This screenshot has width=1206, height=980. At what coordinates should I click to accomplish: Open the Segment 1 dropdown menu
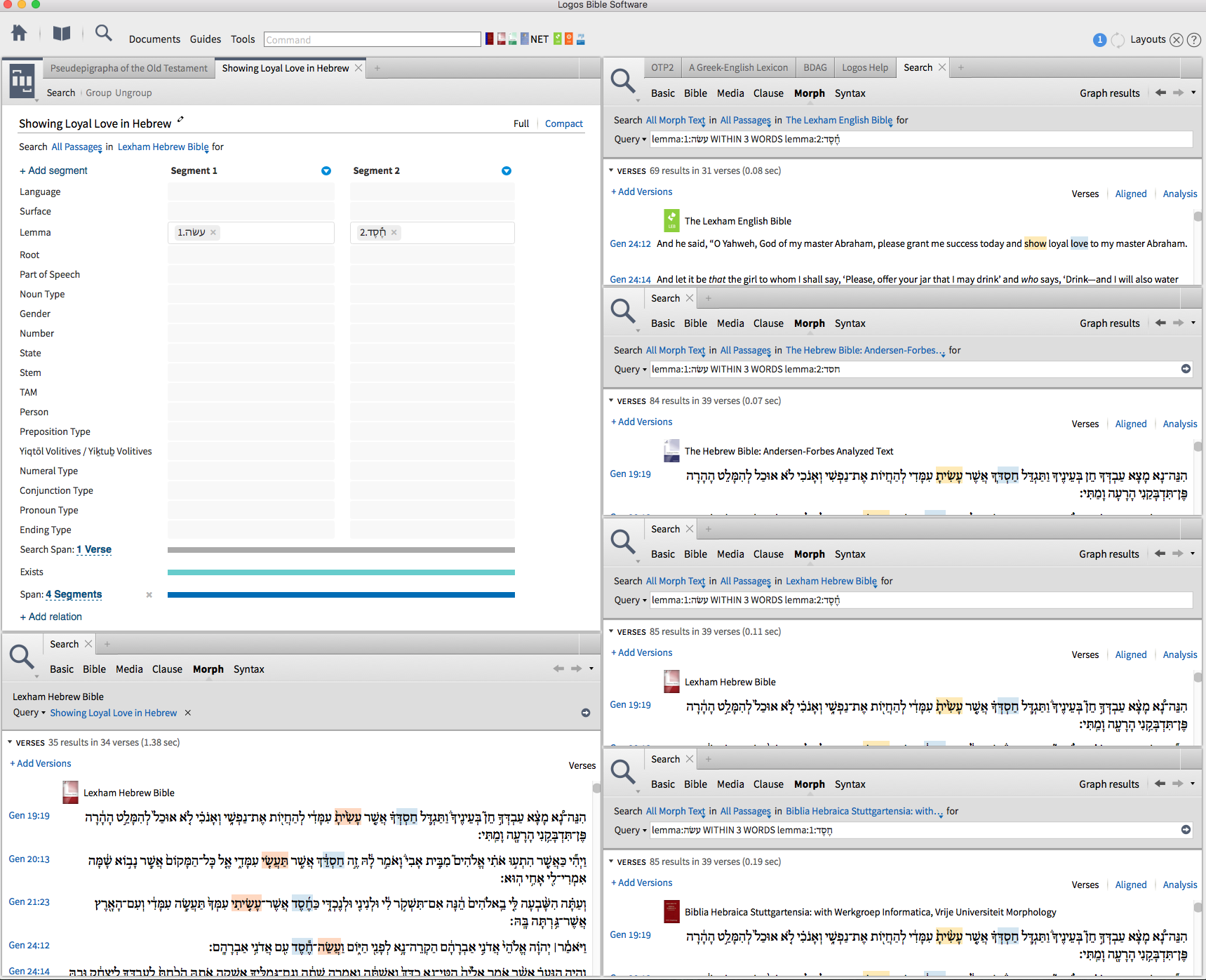(x=326, y=170)
